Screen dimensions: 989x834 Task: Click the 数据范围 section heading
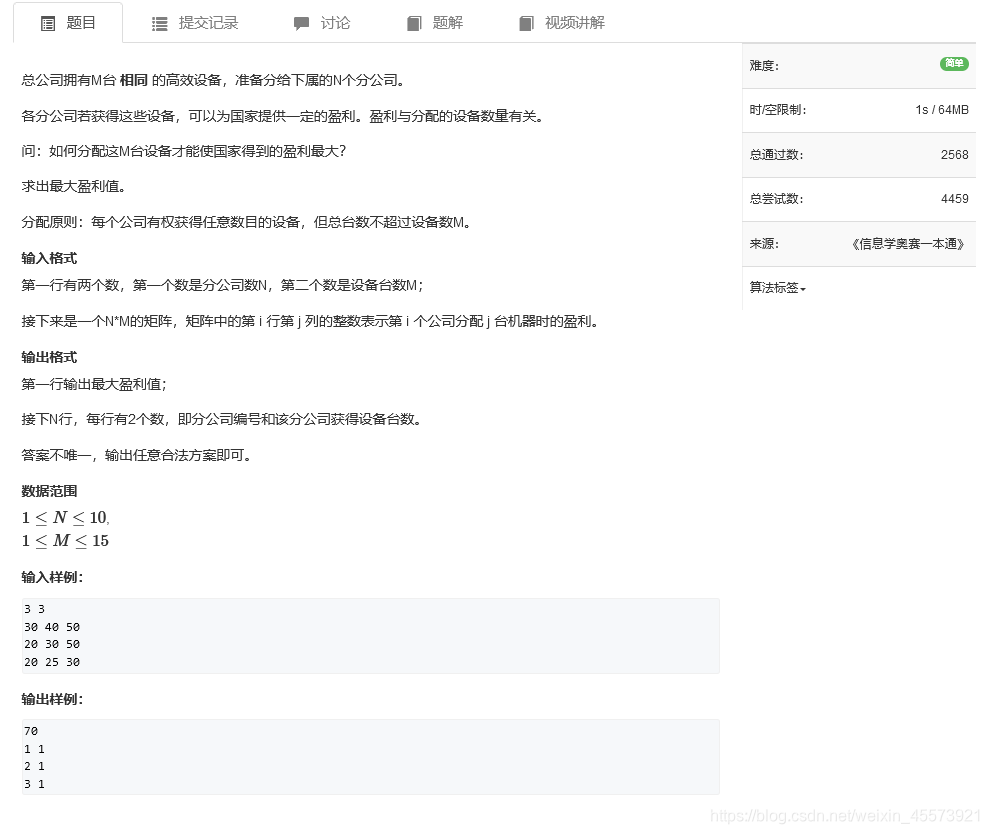point(48,491)
